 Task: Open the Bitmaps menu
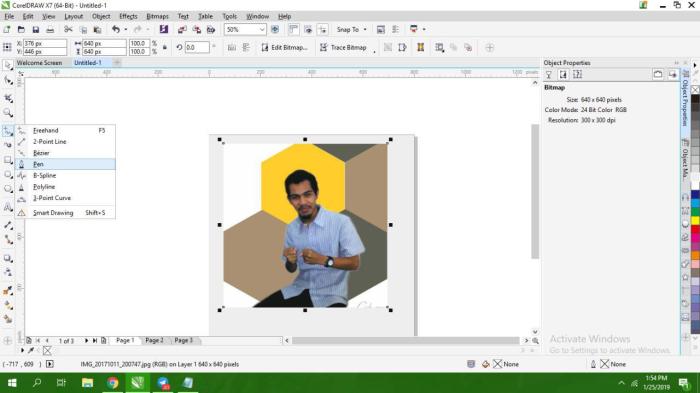(x=158, y=17)
